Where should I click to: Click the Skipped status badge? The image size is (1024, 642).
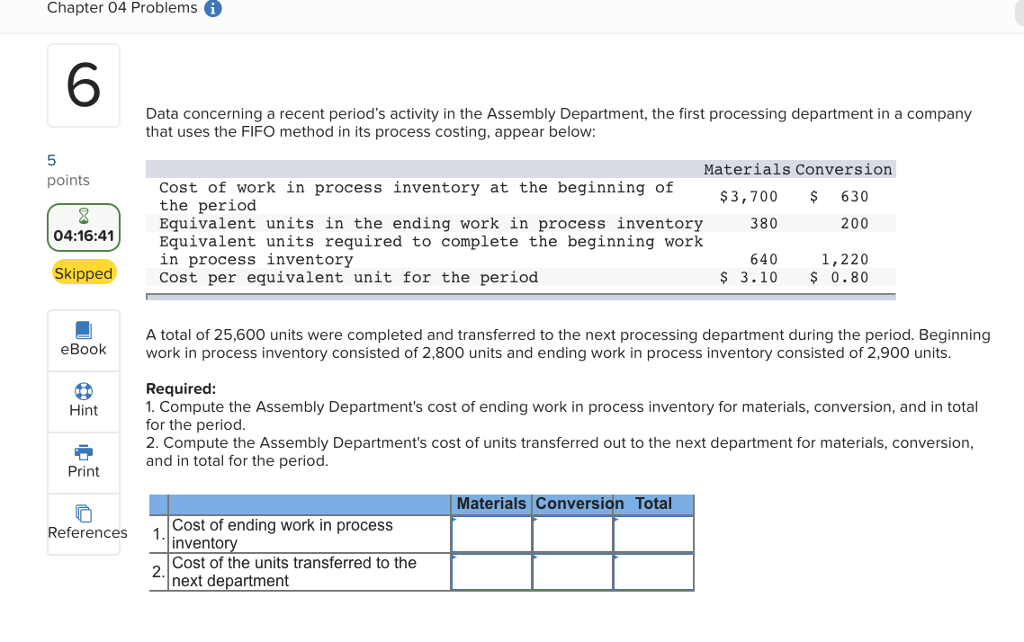(83, 272)
